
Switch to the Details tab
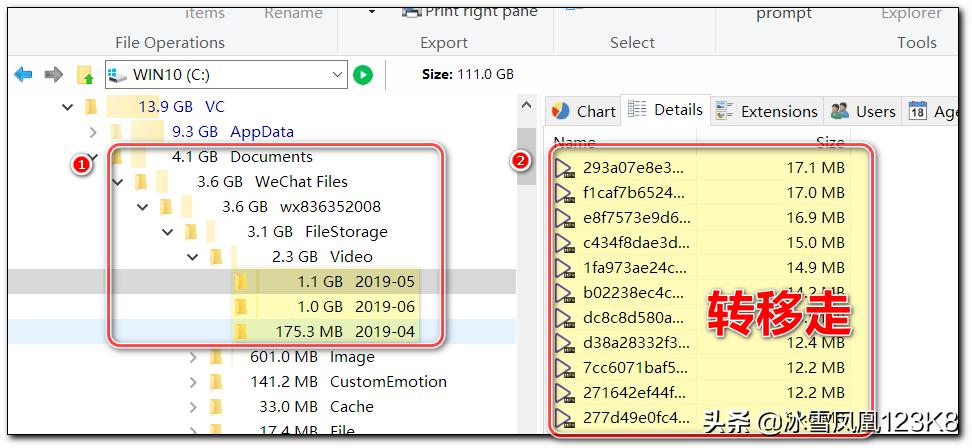[665, 110]
